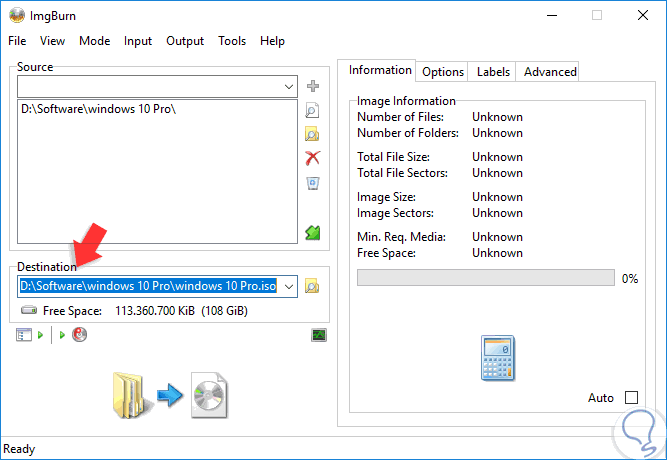This screenshot has width=667, height=460.
Task: Click the red disc output mode icon
Action: point(79,334)
